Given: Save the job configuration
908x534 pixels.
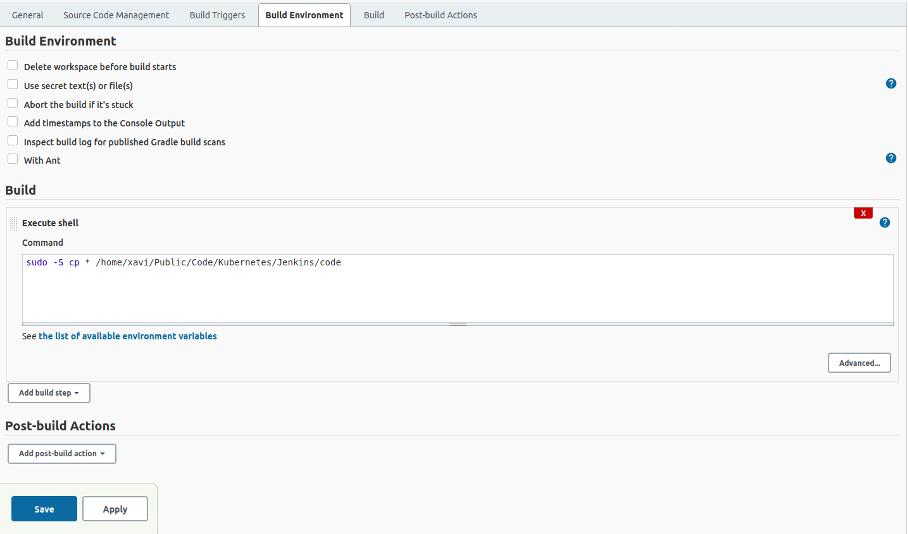Looking at the screenshot, I should [44, 509].
